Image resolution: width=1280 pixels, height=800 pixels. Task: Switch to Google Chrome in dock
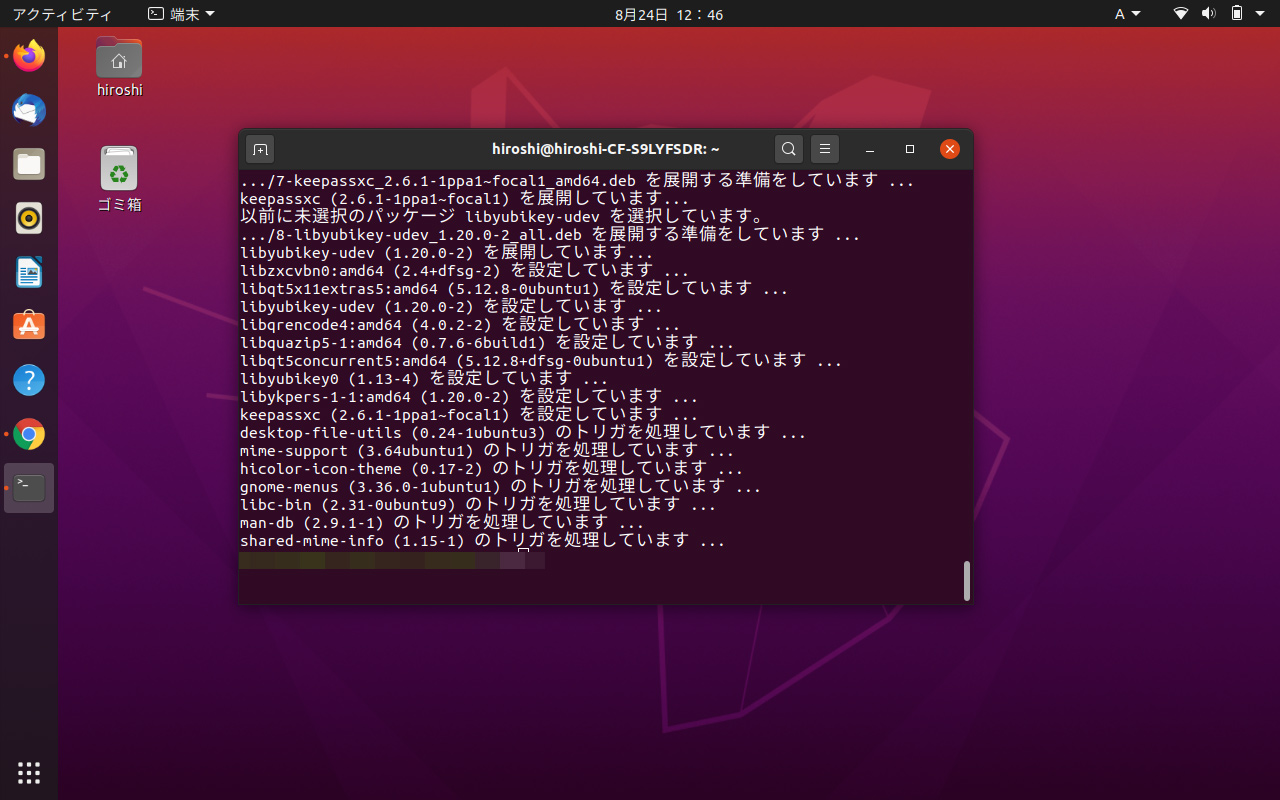[29, 434]
